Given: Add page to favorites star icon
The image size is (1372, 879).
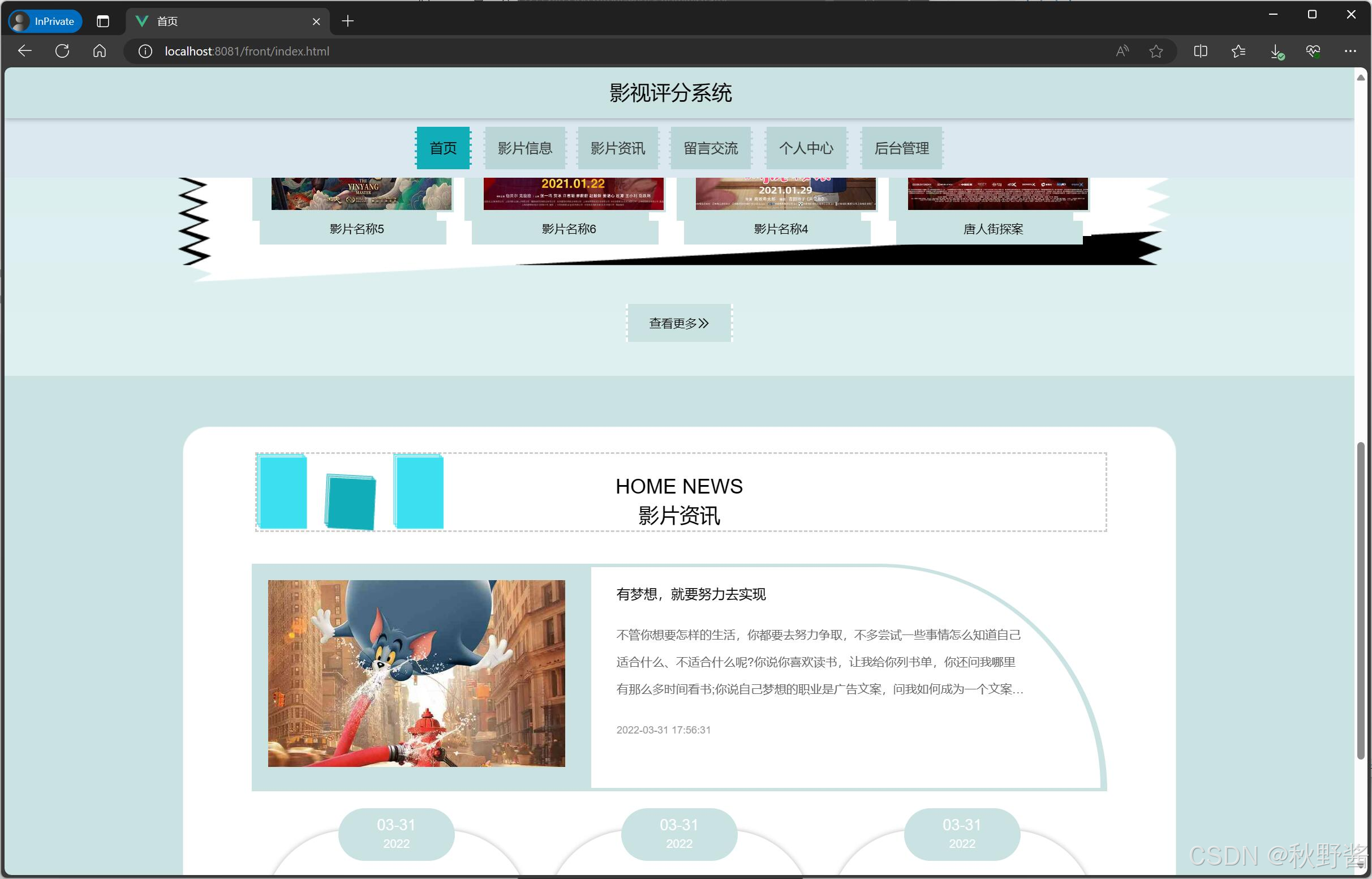Looking at the screenshot, I should (1156, 52).
